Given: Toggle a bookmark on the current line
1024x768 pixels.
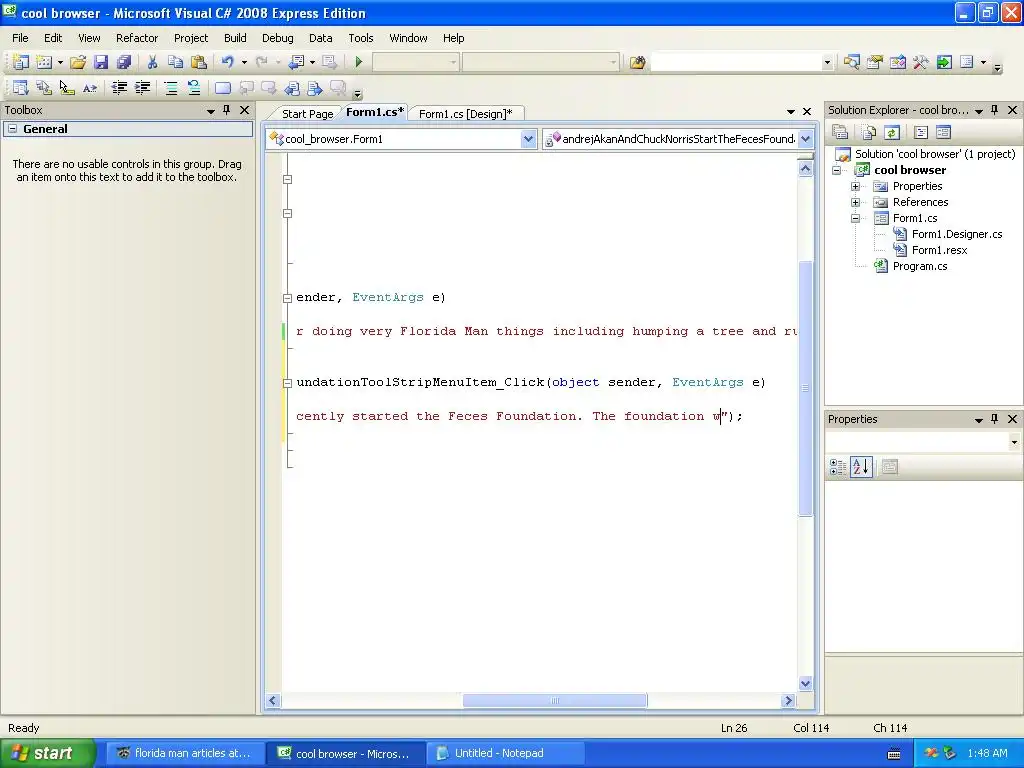Looking at the screenshot, I should pos(223,88).
